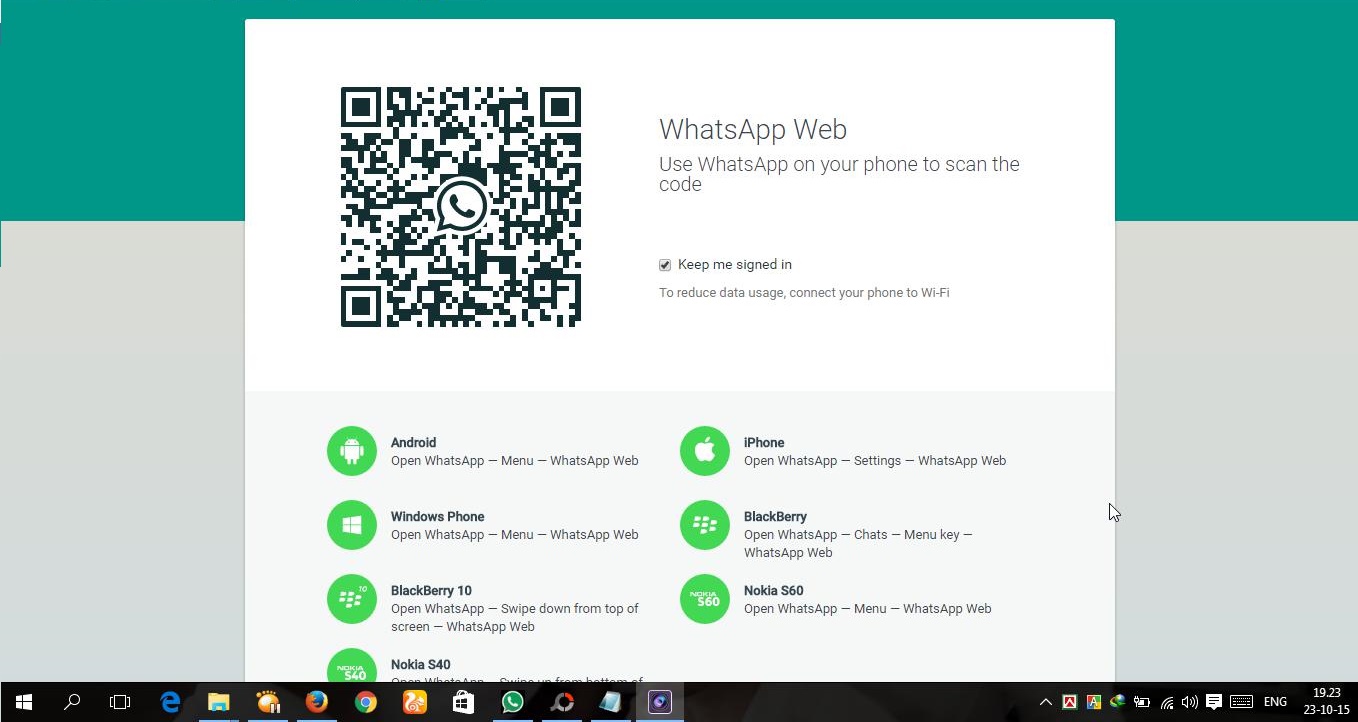Check battery status in the tray
This screenshot has width=1358, height=722.
pos(1142,702)
